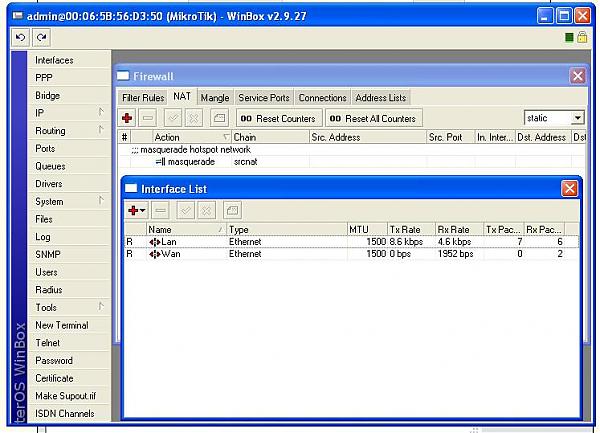Click the Firewall window title icon

point(123,76)
